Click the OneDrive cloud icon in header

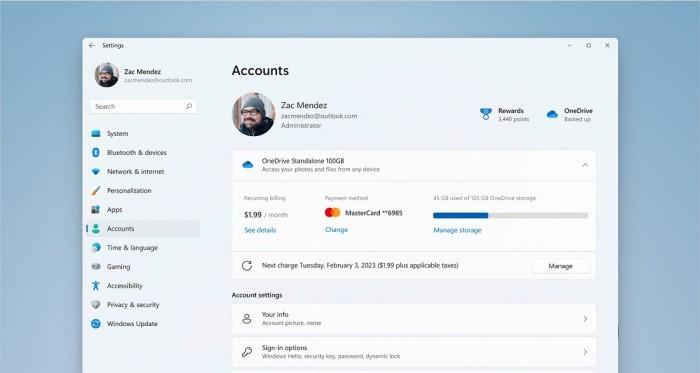[x=552, y=115]
